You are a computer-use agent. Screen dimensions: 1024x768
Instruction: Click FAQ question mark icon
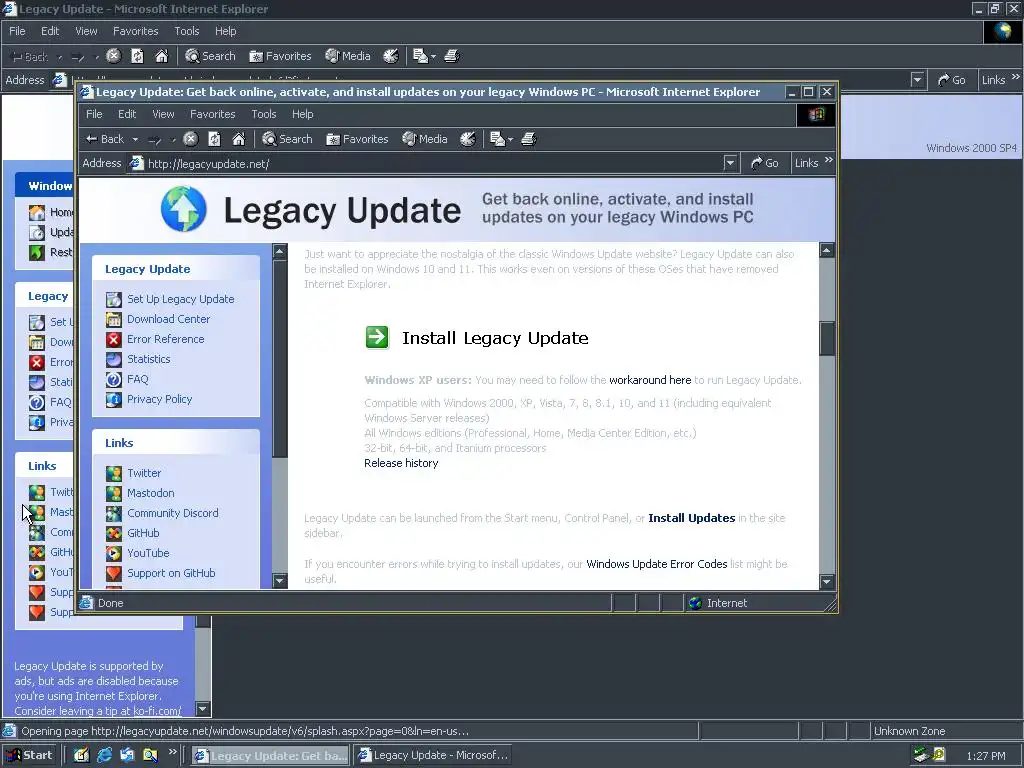click(x=114, y=379)
